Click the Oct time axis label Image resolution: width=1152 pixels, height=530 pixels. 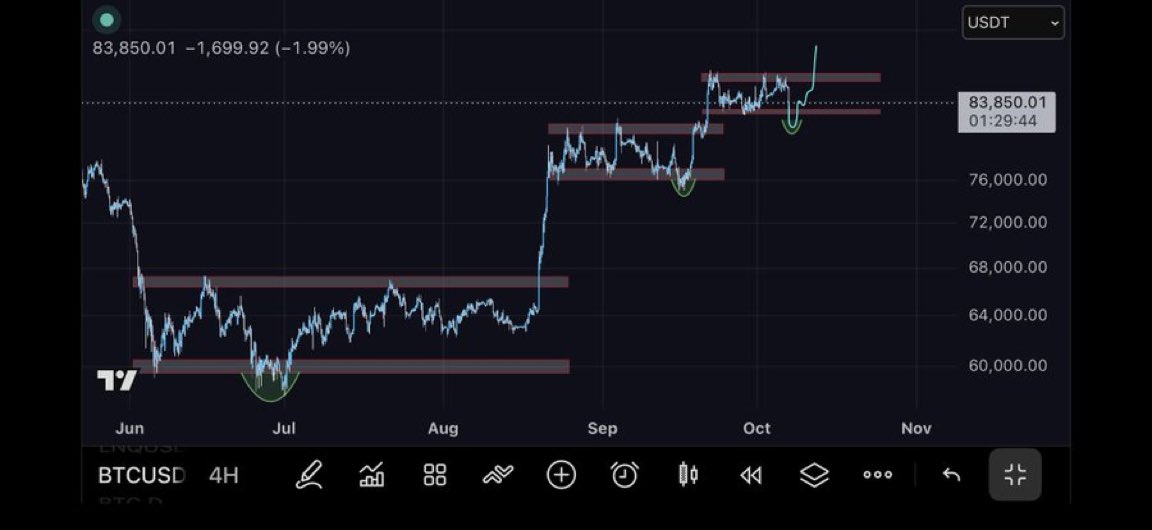point(757,429)
